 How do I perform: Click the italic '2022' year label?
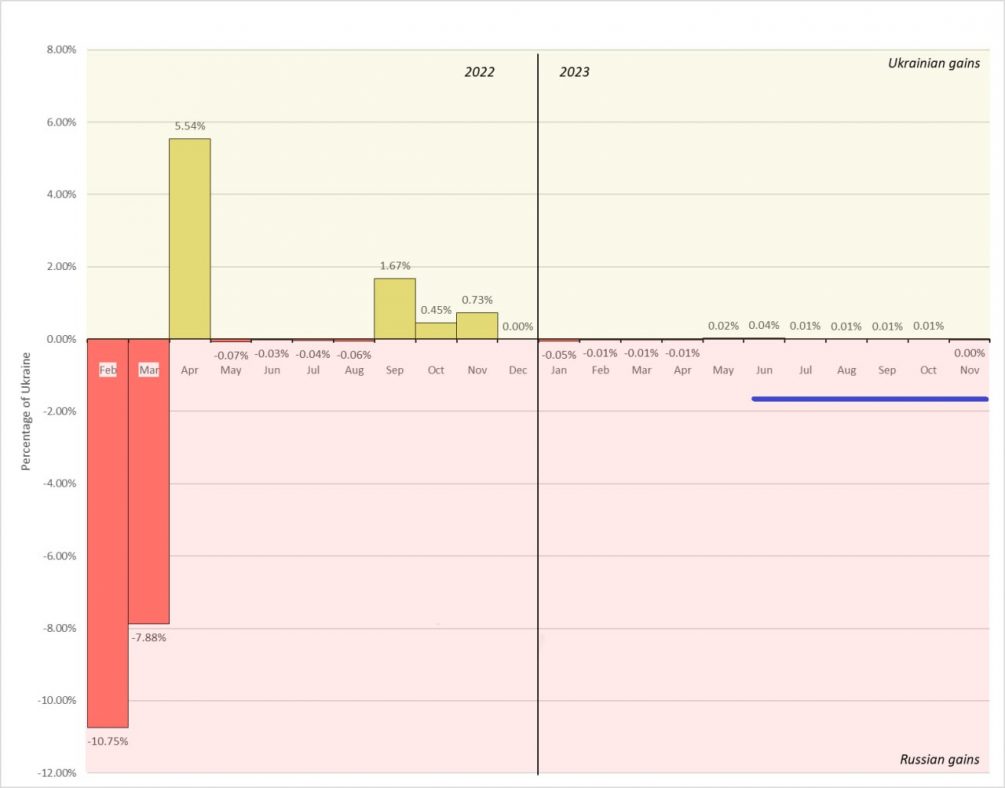(479, 72)
